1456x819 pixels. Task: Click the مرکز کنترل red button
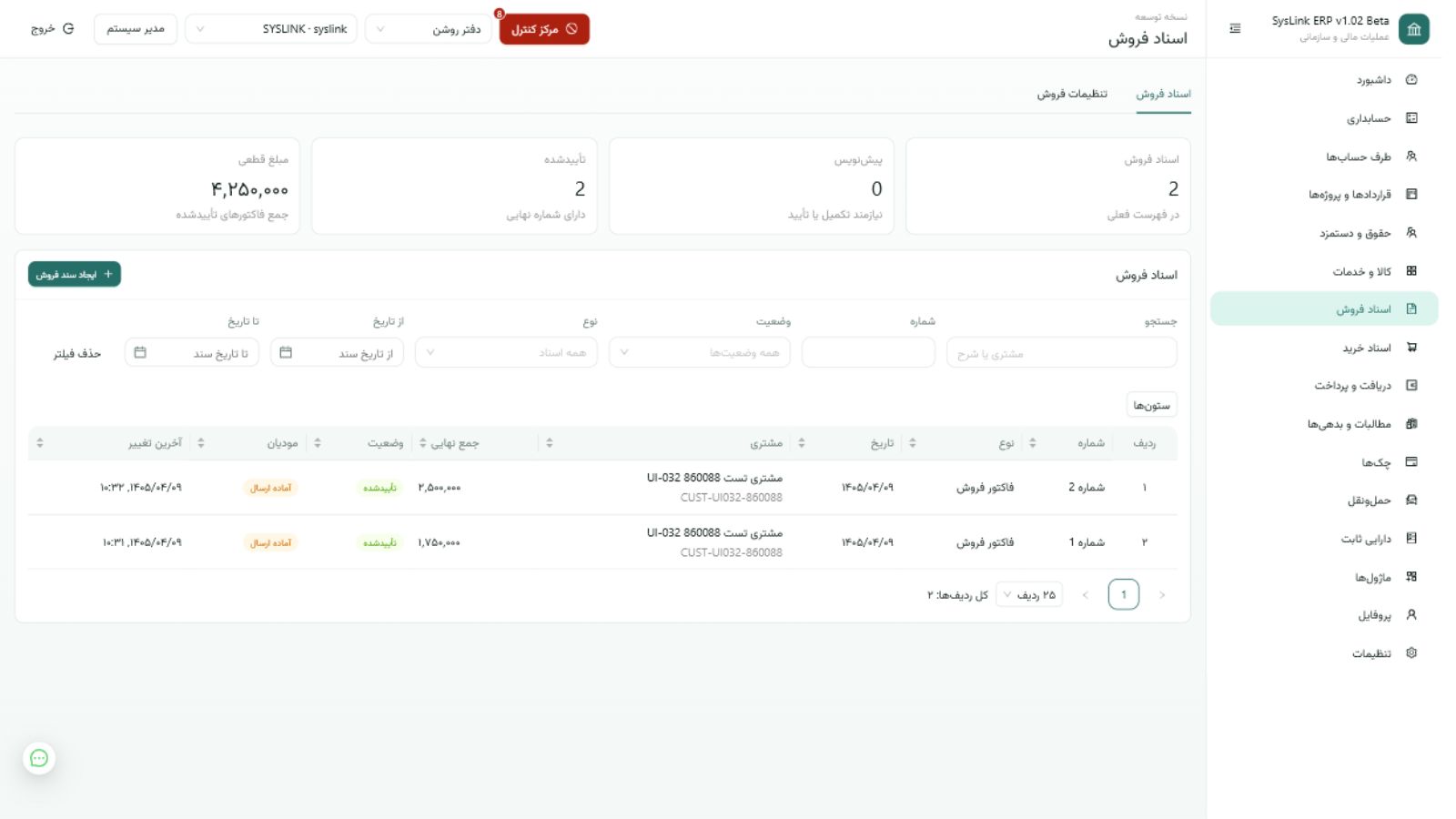[x=544, y=29]
